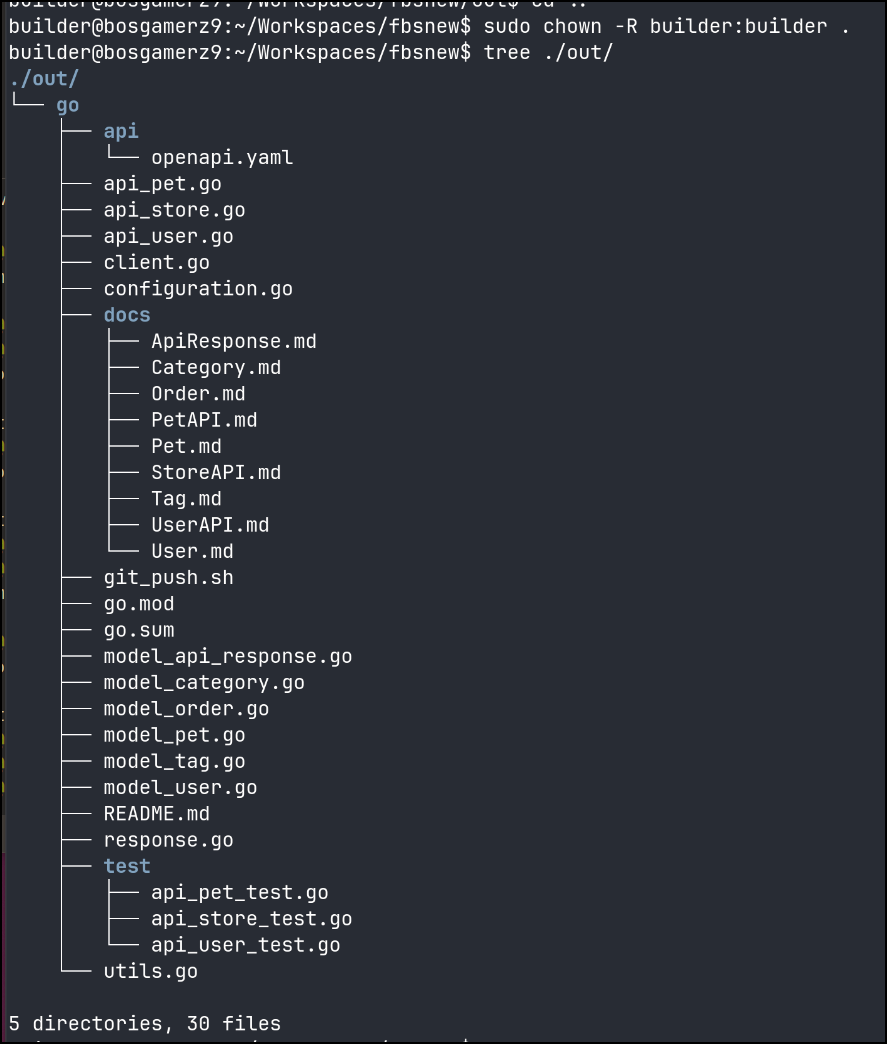Click the ./out/ root path
Image resolution: width=887 pixels, height=1044 pixels.
pos(44,79)
